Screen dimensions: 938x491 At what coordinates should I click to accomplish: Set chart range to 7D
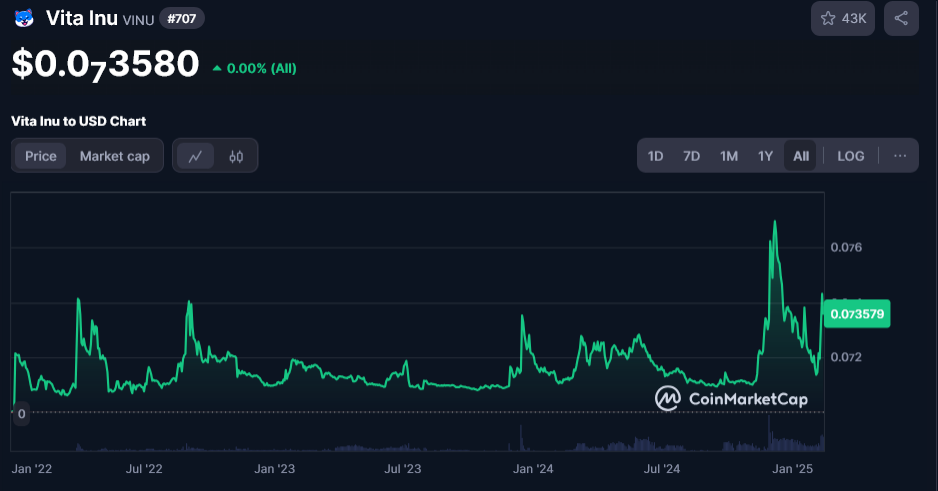(x=692, y=156)
